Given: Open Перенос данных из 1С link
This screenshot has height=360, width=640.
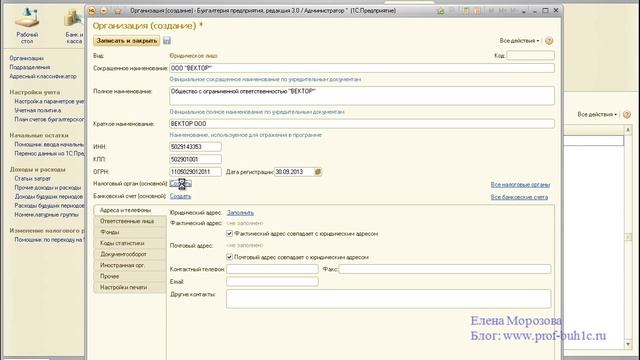Looking at the screenshot, I should coord(49,153).
